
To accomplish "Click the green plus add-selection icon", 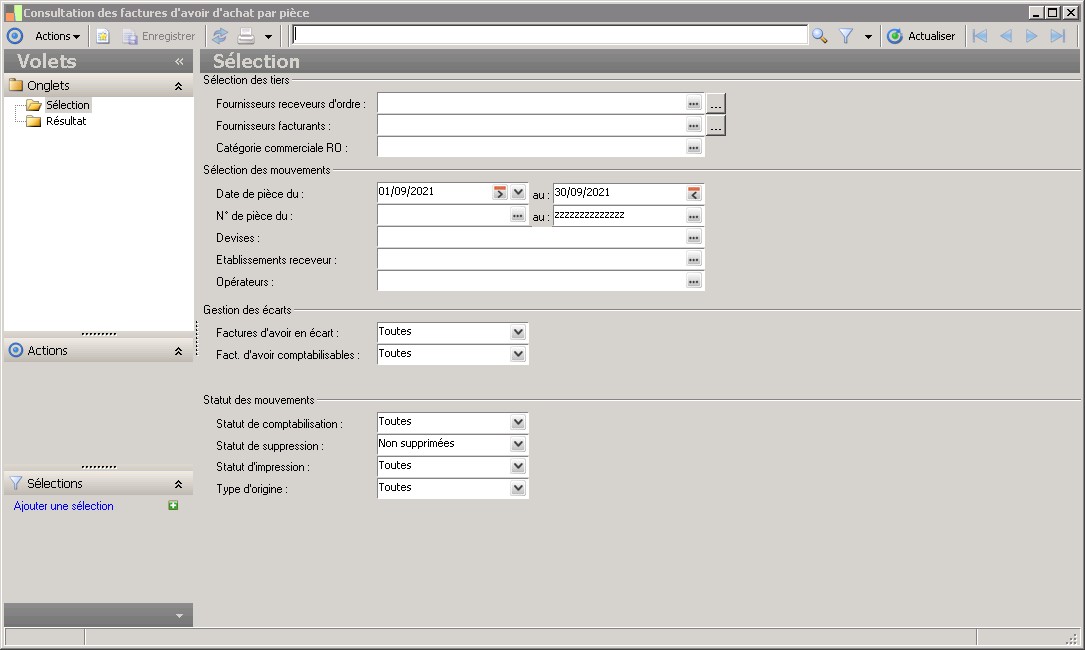I will pyautogui.click(x=173, y=505).
